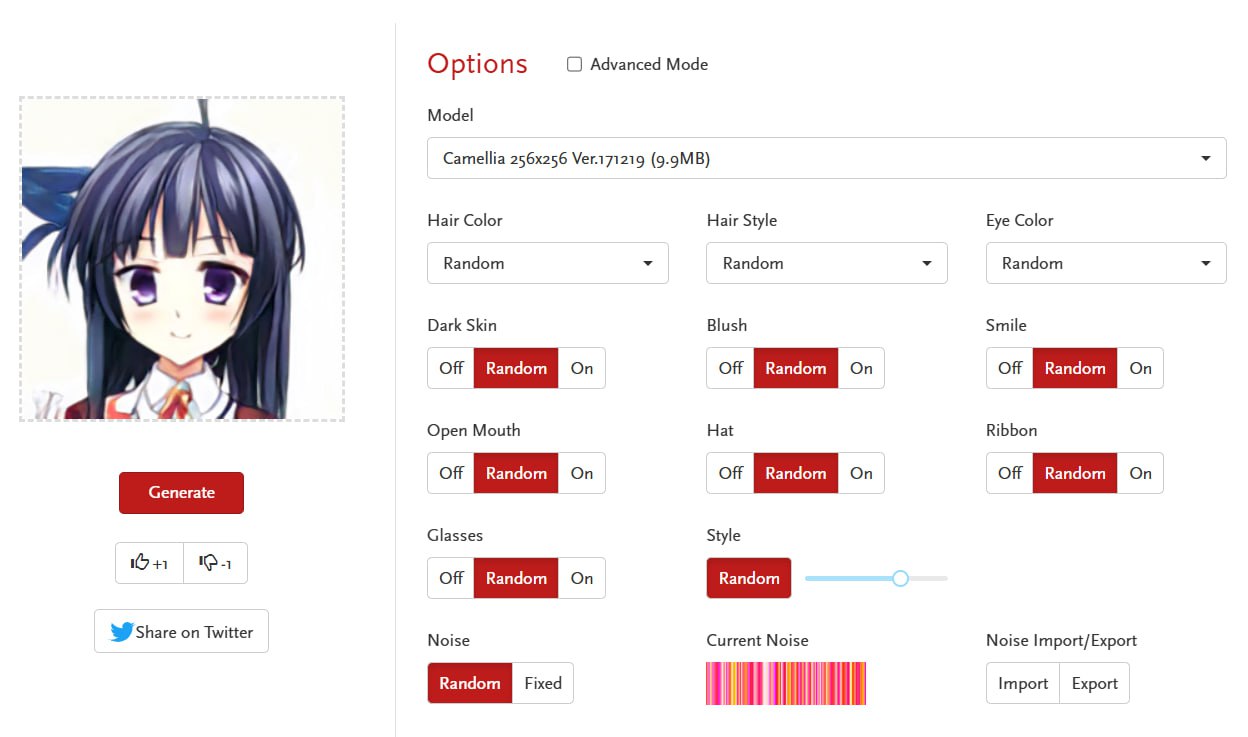Click the Noise Export button
This screenshot has height=737, width=1248.
[1094, 683]
